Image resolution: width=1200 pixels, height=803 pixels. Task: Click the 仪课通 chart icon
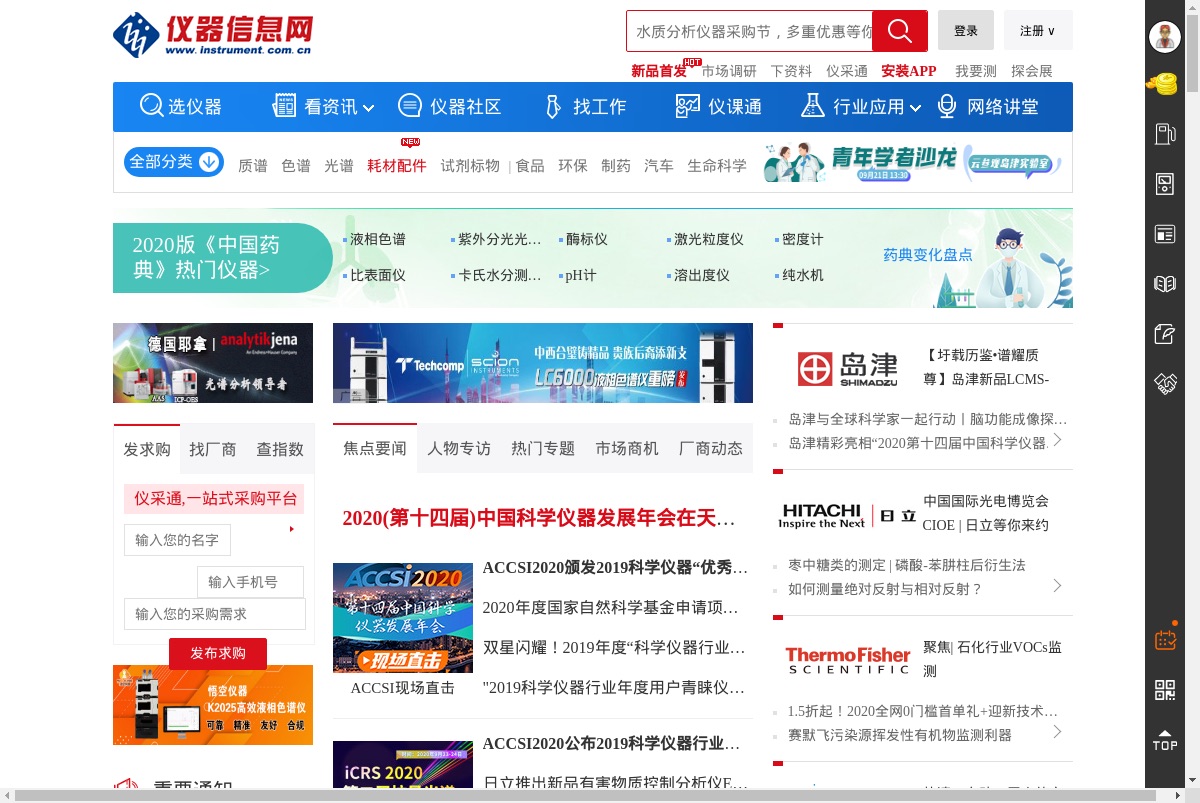(x=688, y=106)
